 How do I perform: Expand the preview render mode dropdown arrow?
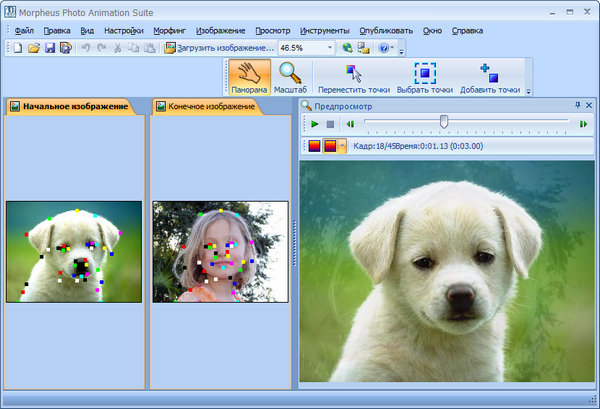343,146
